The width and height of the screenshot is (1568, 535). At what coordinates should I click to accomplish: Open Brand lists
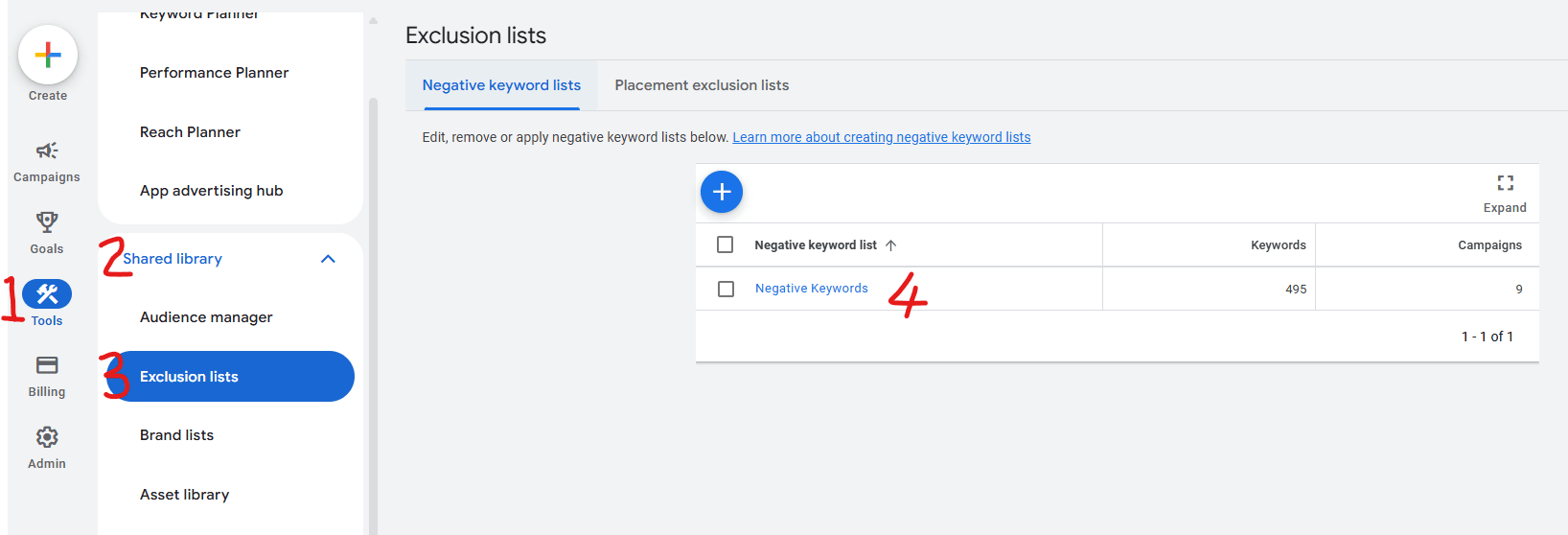[176, 435]
